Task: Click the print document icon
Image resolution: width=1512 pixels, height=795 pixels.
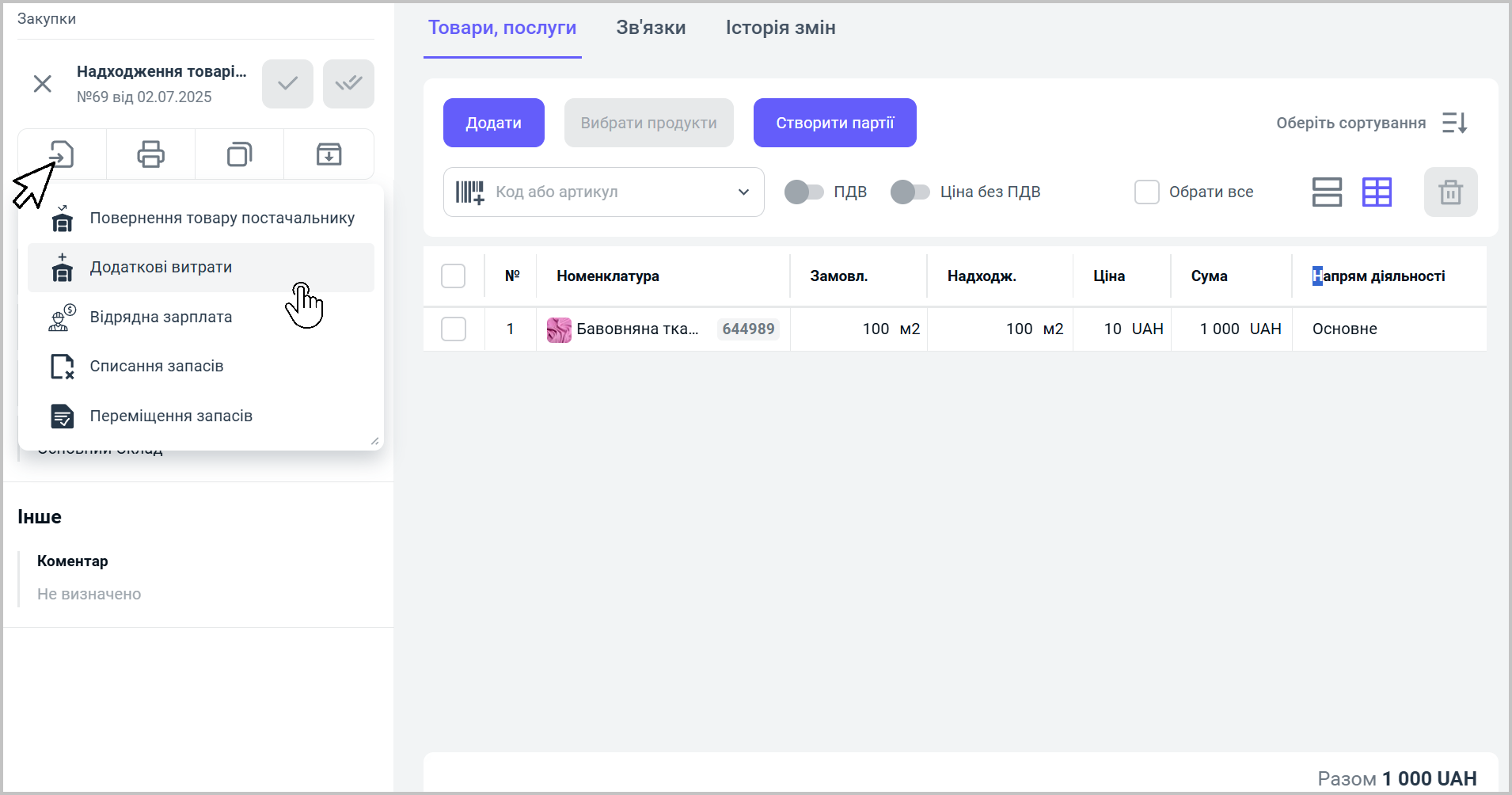Action: 150,154
